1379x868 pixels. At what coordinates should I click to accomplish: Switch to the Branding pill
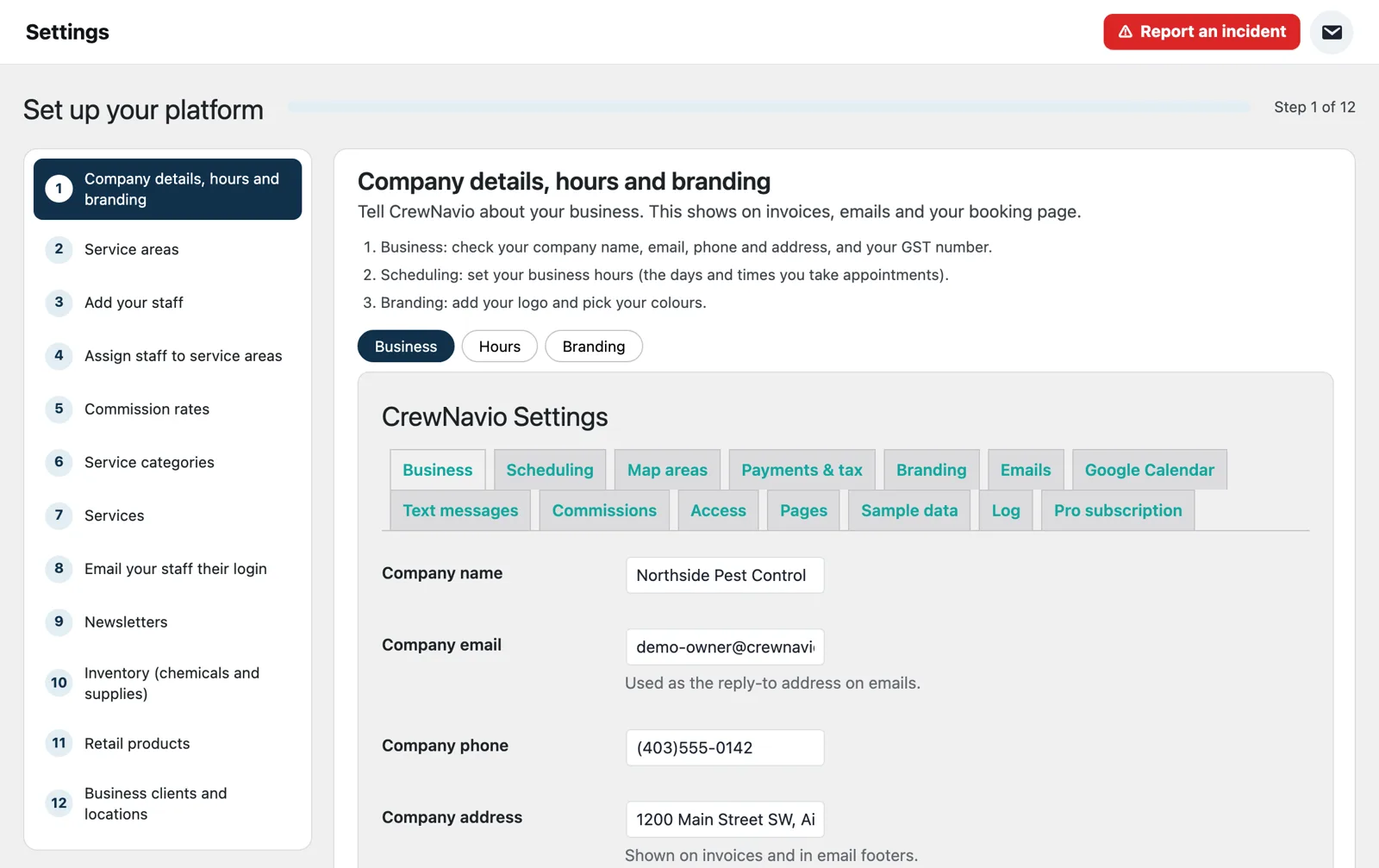pos(594,347)
